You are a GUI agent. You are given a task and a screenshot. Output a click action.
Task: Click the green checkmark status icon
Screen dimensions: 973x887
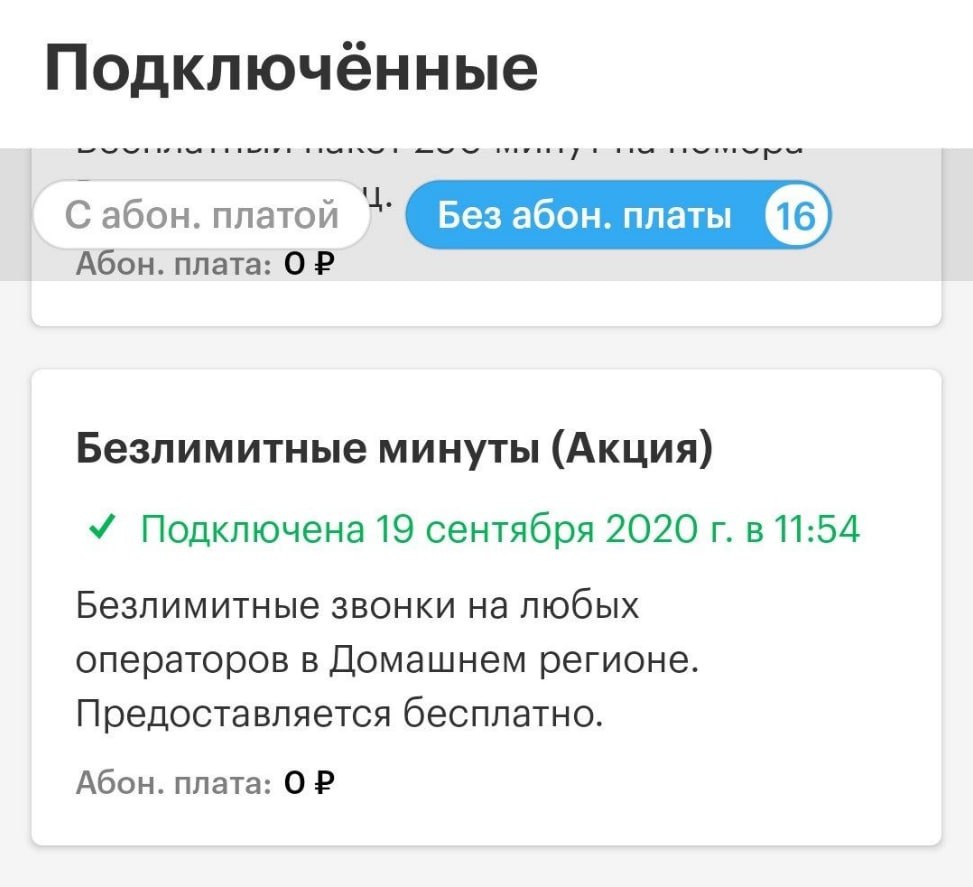coord(101,527)
